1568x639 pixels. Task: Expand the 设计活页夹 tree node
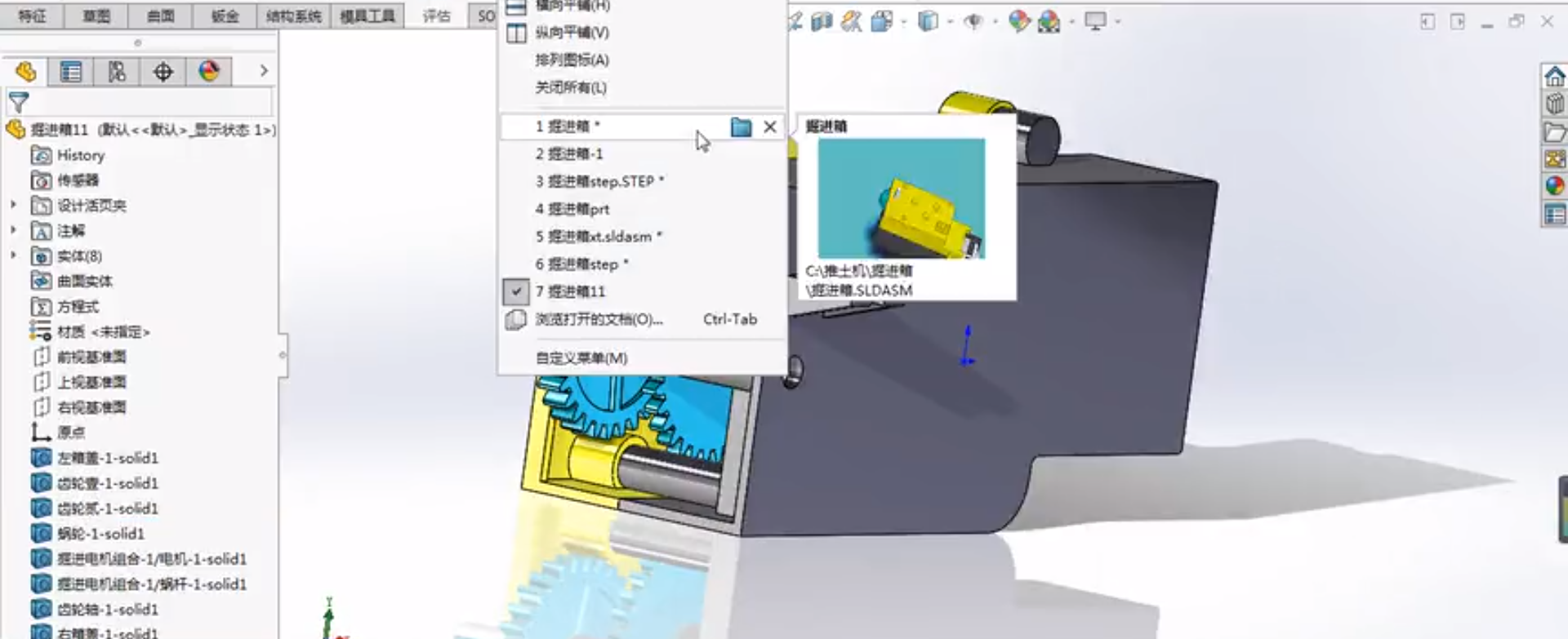13,205
